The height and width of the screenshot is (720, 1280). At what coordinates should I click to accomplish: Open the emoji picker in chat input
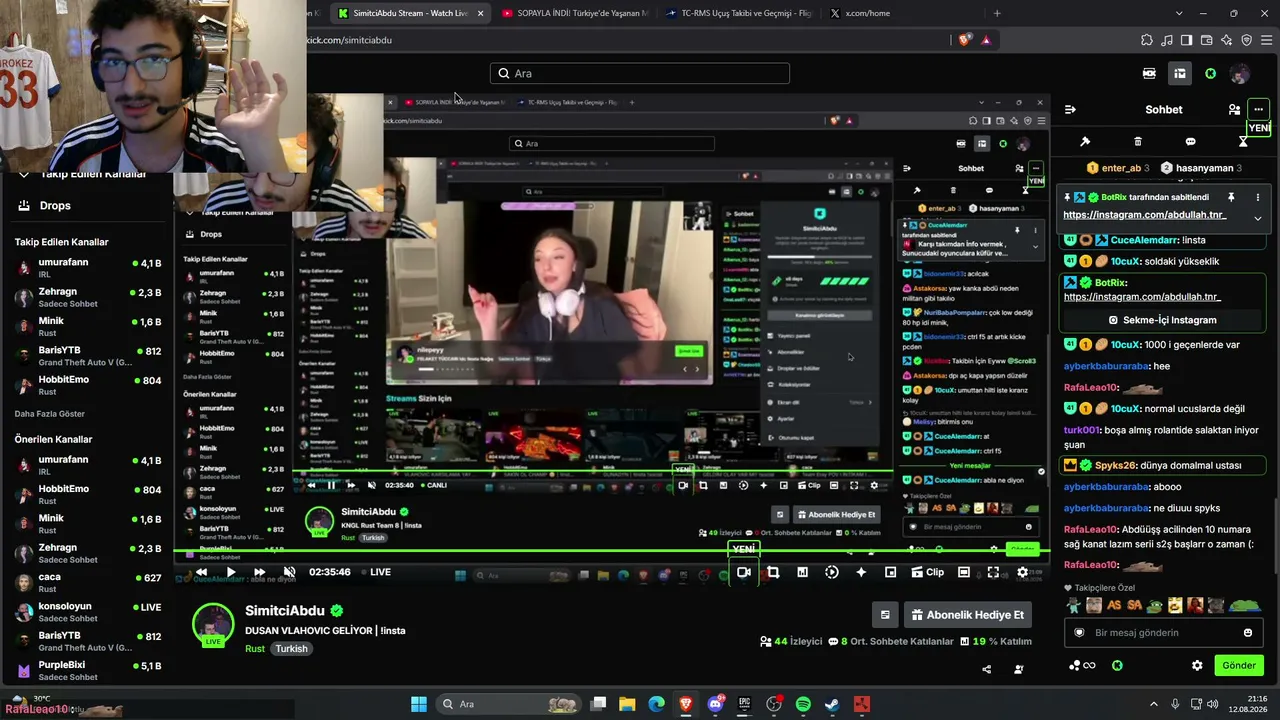click(x=1248, y=633)
